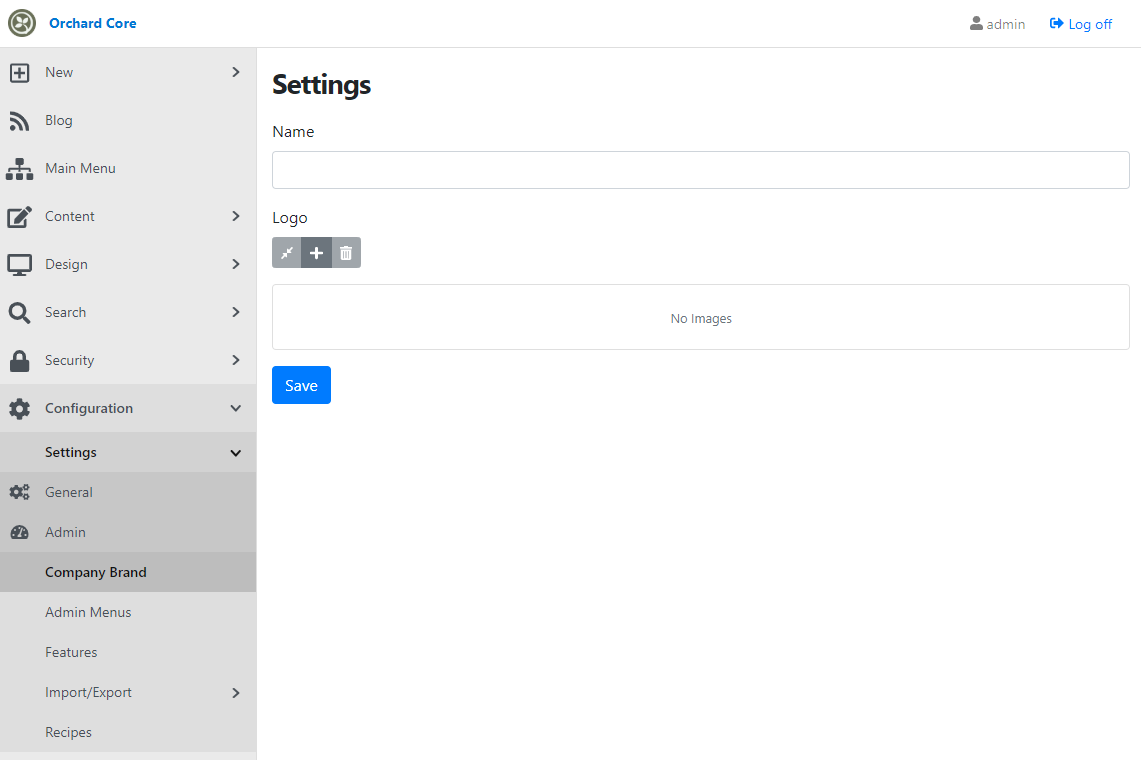
Task: Click the New label in sidebar
Action: (59, 72)
